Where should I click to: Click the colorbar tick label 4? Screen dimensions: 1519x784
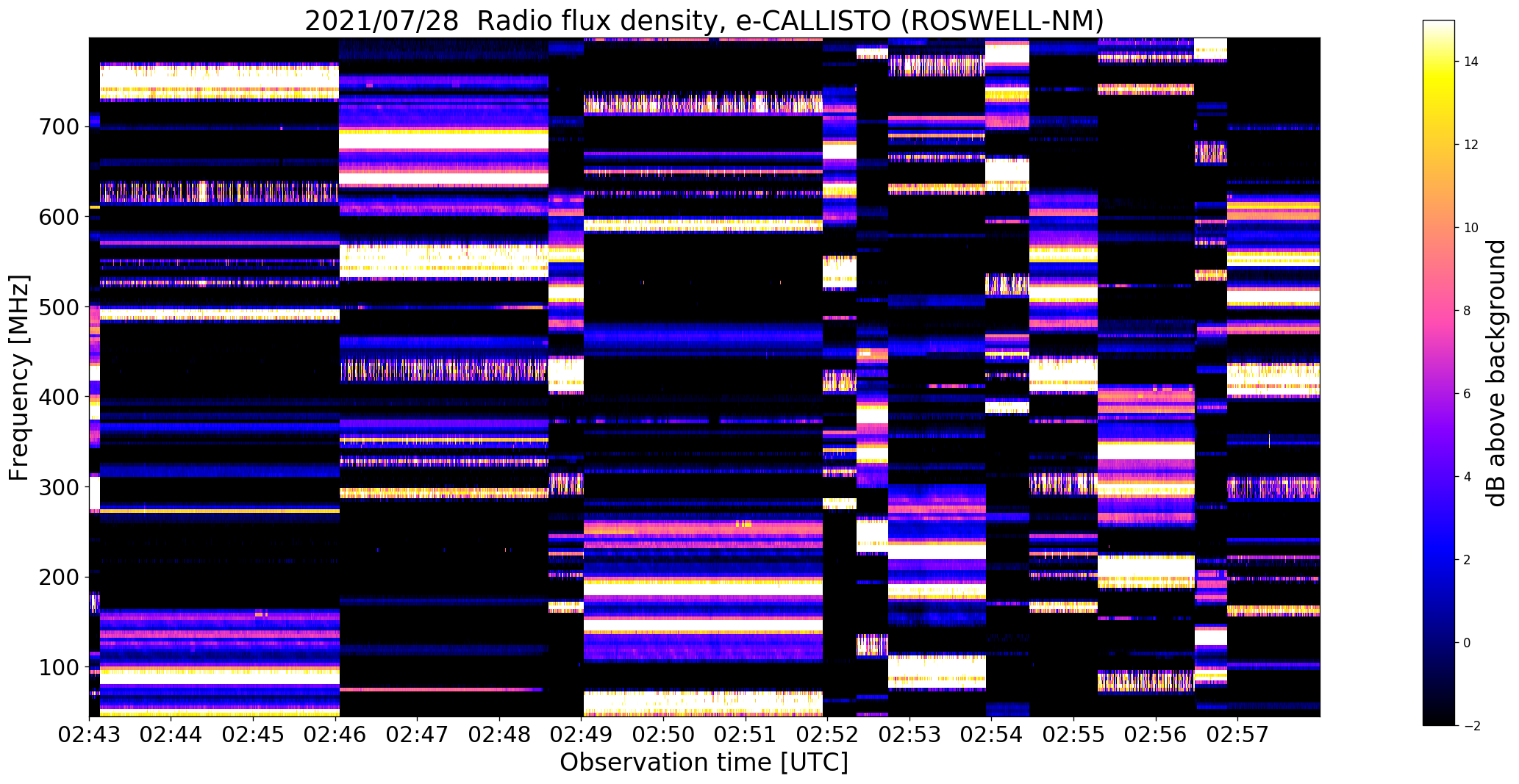[1467, 477]
